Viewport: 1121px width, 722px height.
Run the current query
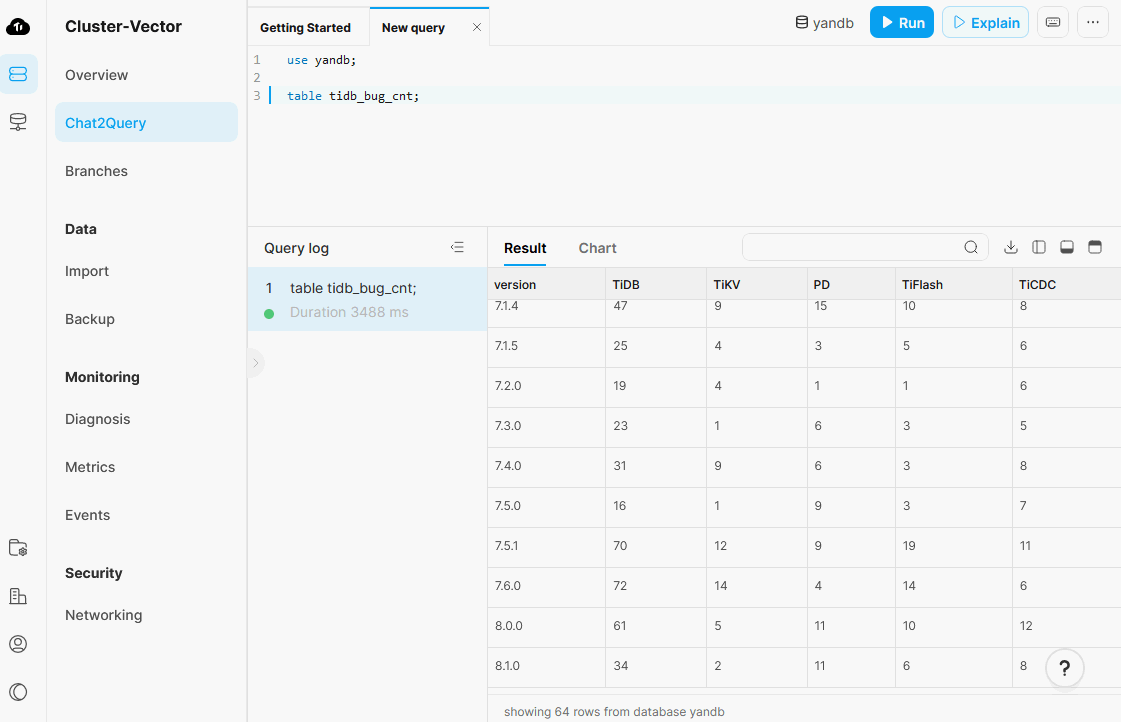coord(902,22)
